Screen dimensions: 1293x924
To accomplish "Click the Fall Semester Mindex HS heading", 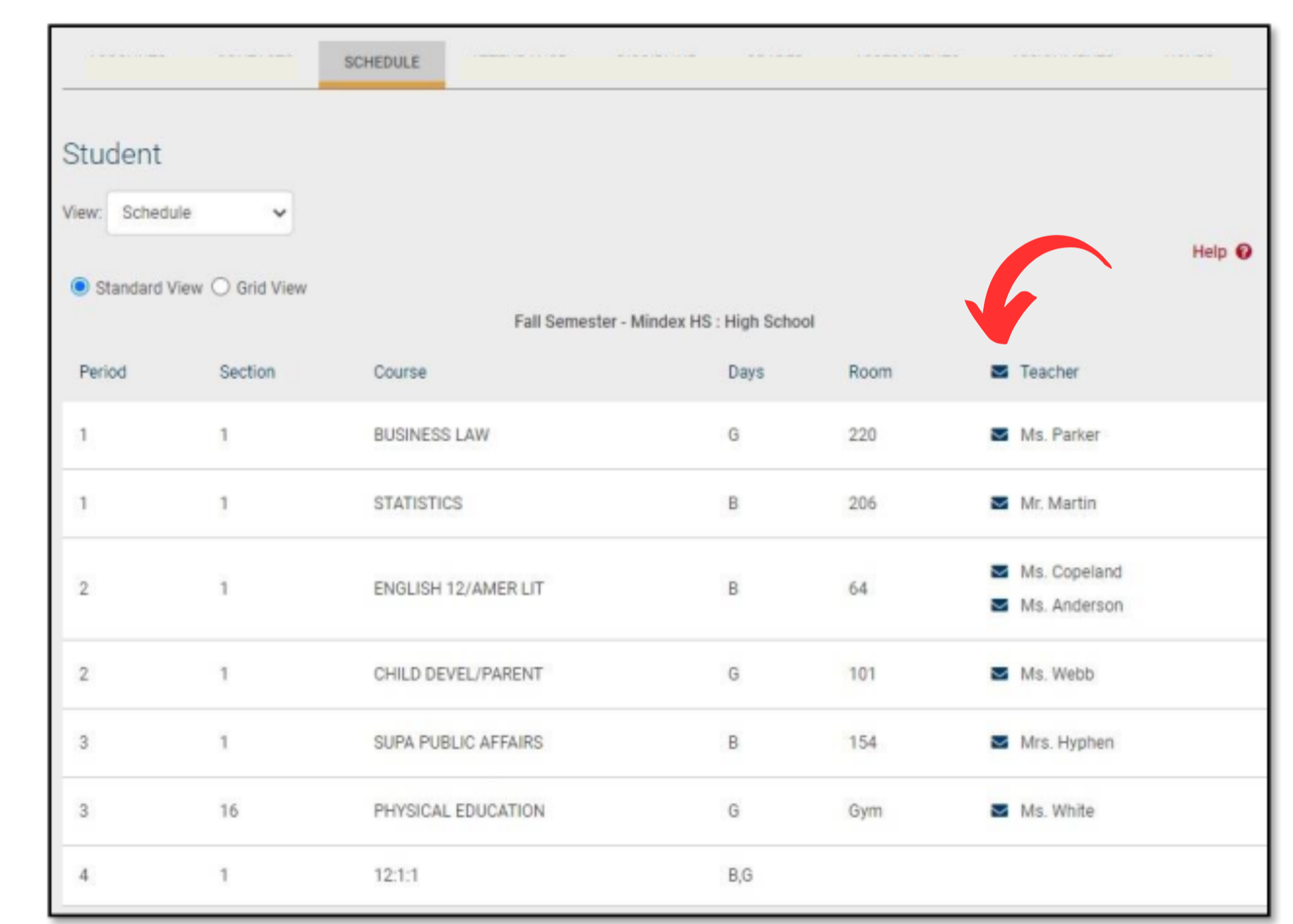I will (x=664, y=321).
